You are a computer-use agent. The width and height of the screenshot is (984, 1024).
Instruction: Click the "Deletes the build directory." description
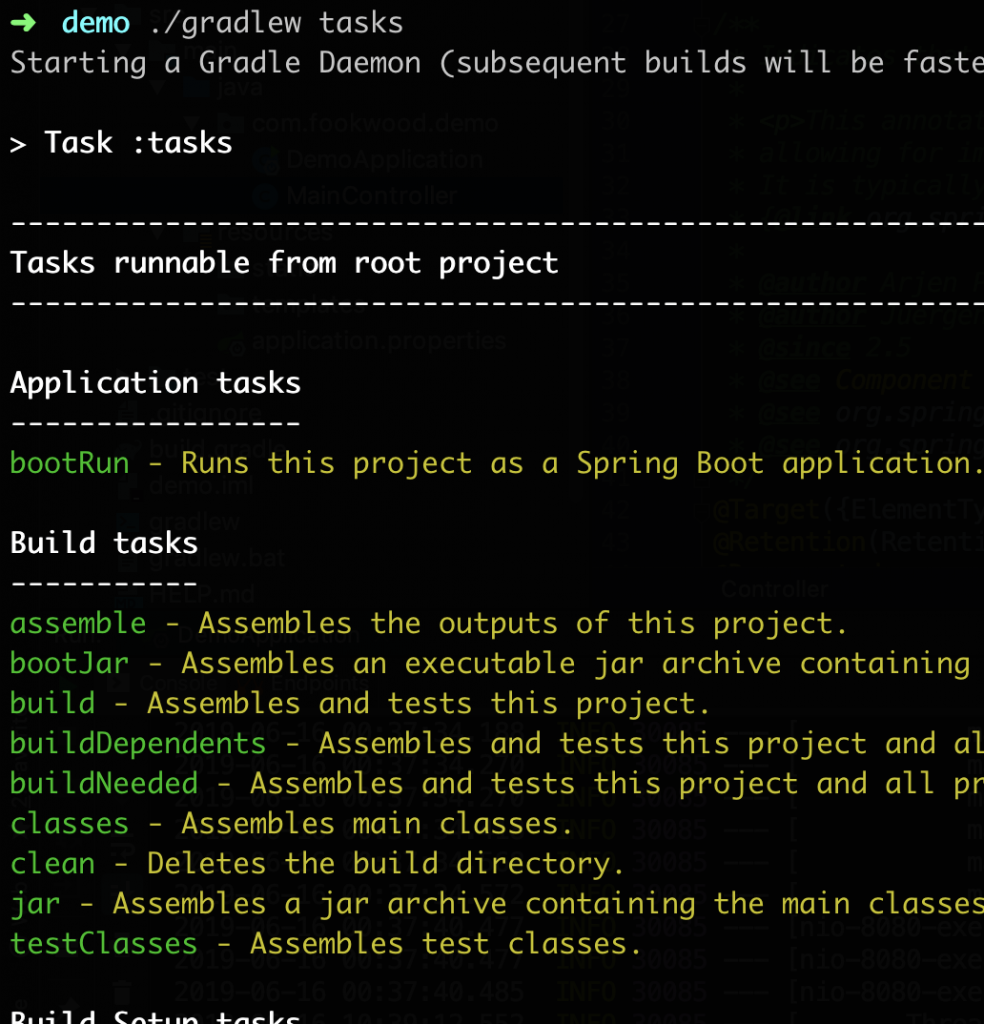pyautogui.click(x=386, y=863)
